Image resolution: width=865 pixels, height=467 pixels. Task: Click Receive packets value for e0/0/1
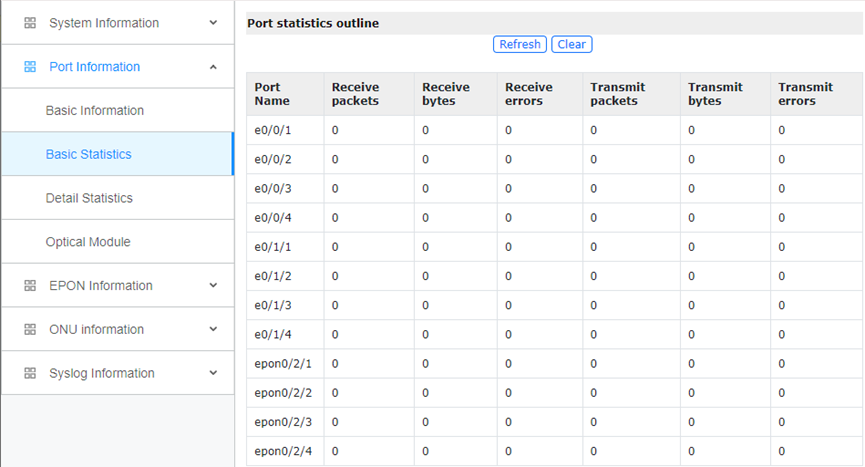pos(335,130)
